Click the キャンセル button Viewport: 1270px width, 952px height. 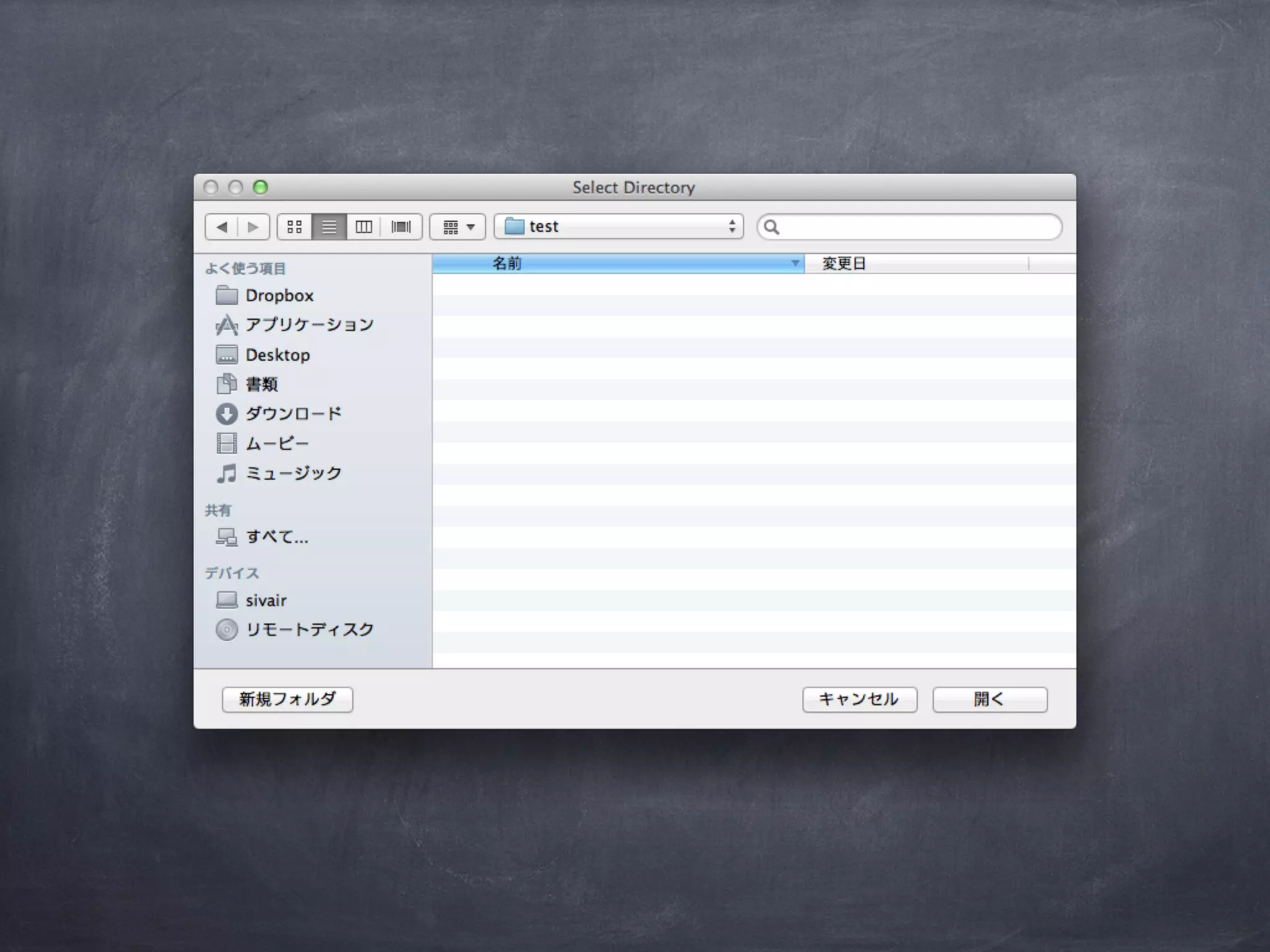pyautogui.click(x=859, y=700)
